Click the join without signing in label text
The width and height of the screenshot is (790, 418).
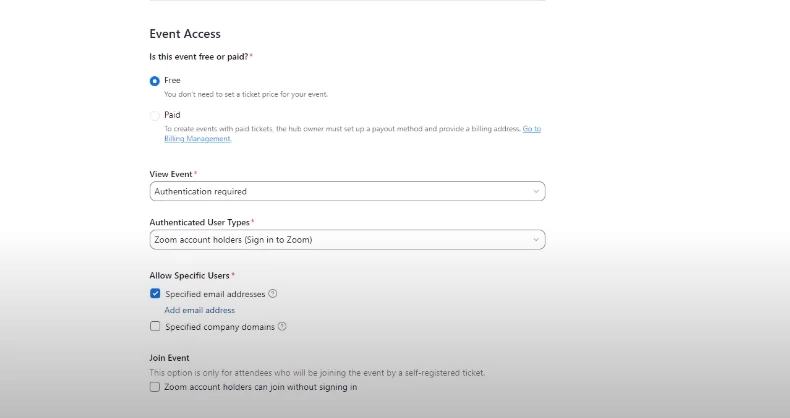260,387
